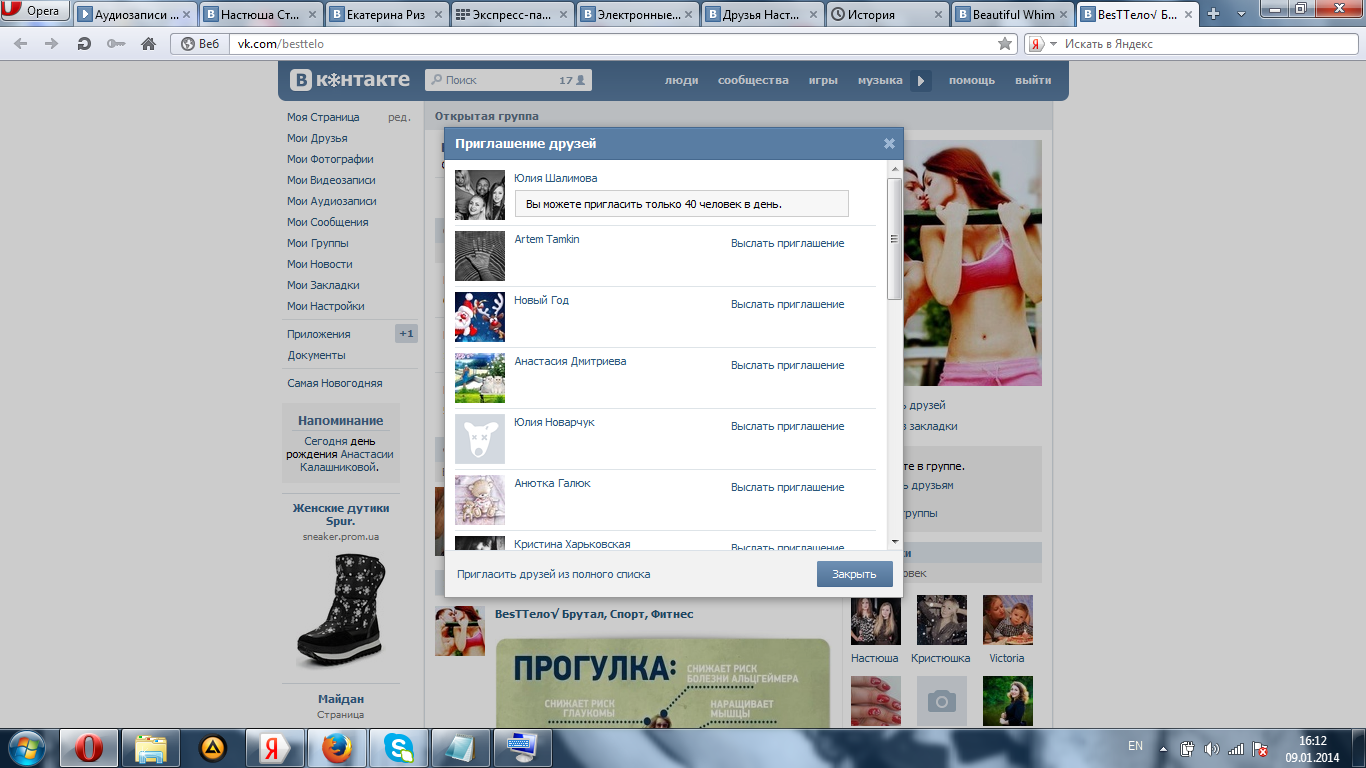The width and height of the screenshot is (1366, 768).
Task: Open Opera from the taskbar
Action: click(x=89, y=747)
